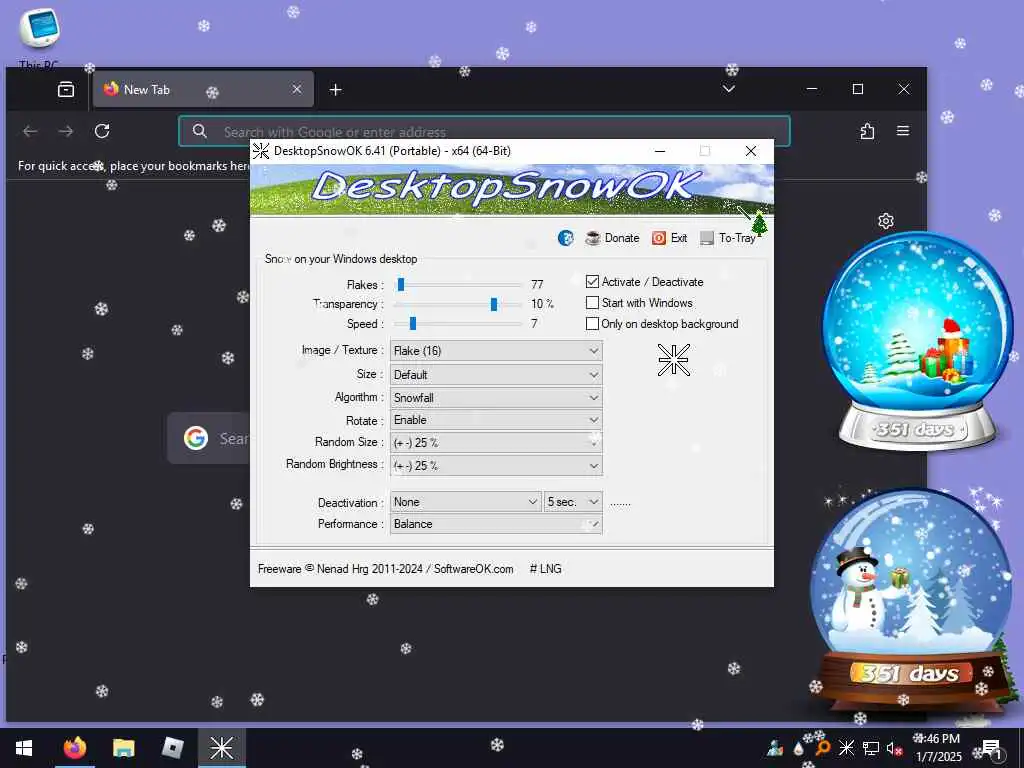Adjust the Flakes slider handle
The image size is (1024, 768).
[401, 284]
